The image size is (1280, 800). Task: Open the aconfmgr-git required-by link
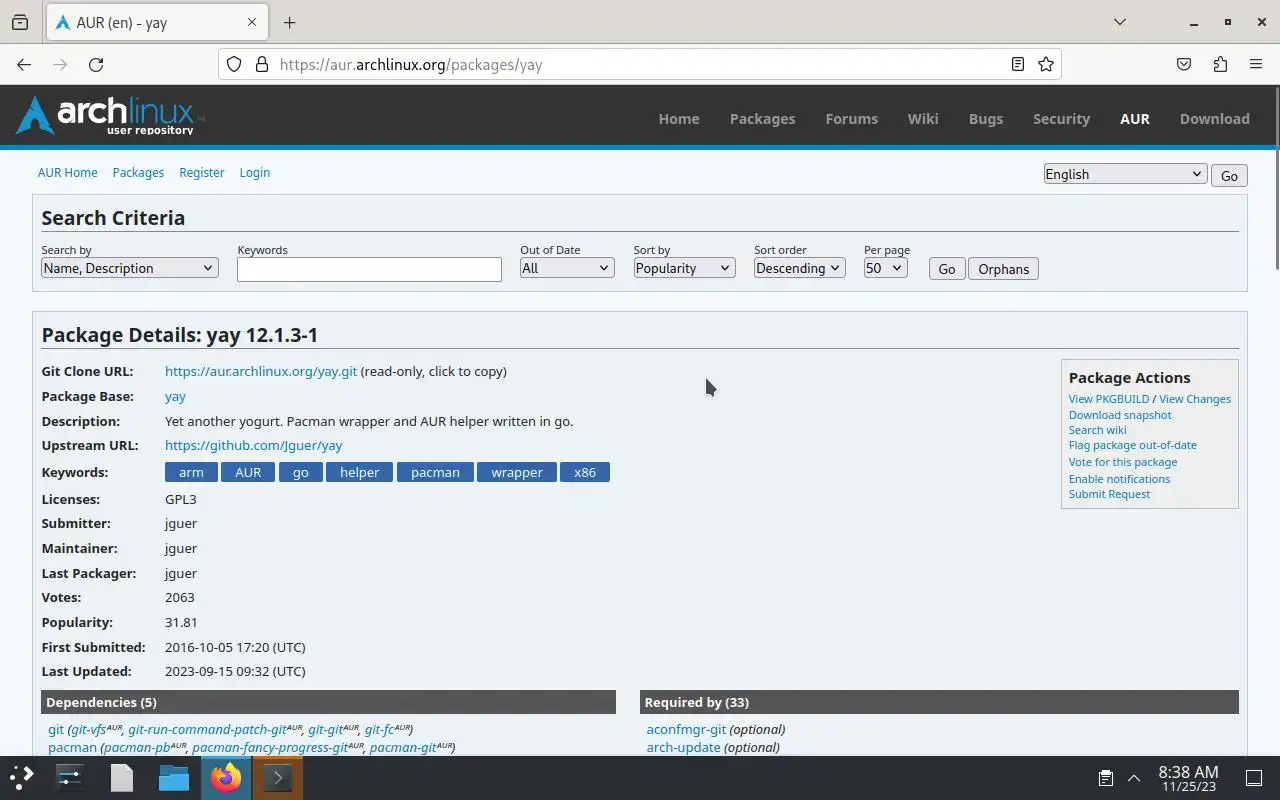click(x=686, y=729)
